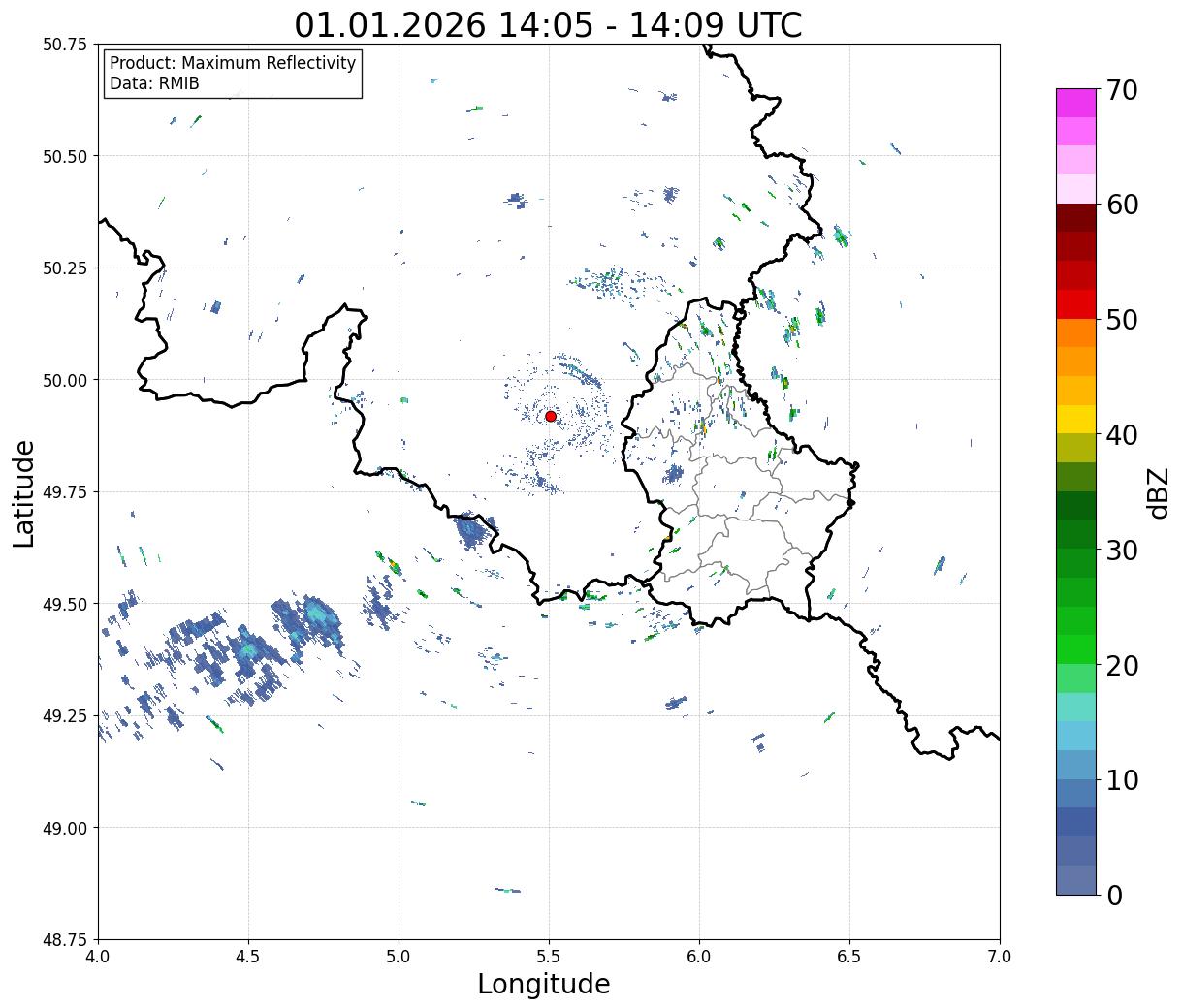Viewport: 1182px width, 1008px height.
Task: Select the 'Product: Maximum Reflectivity' legend text
Action: pyautogui.click(x=233, y=63)
